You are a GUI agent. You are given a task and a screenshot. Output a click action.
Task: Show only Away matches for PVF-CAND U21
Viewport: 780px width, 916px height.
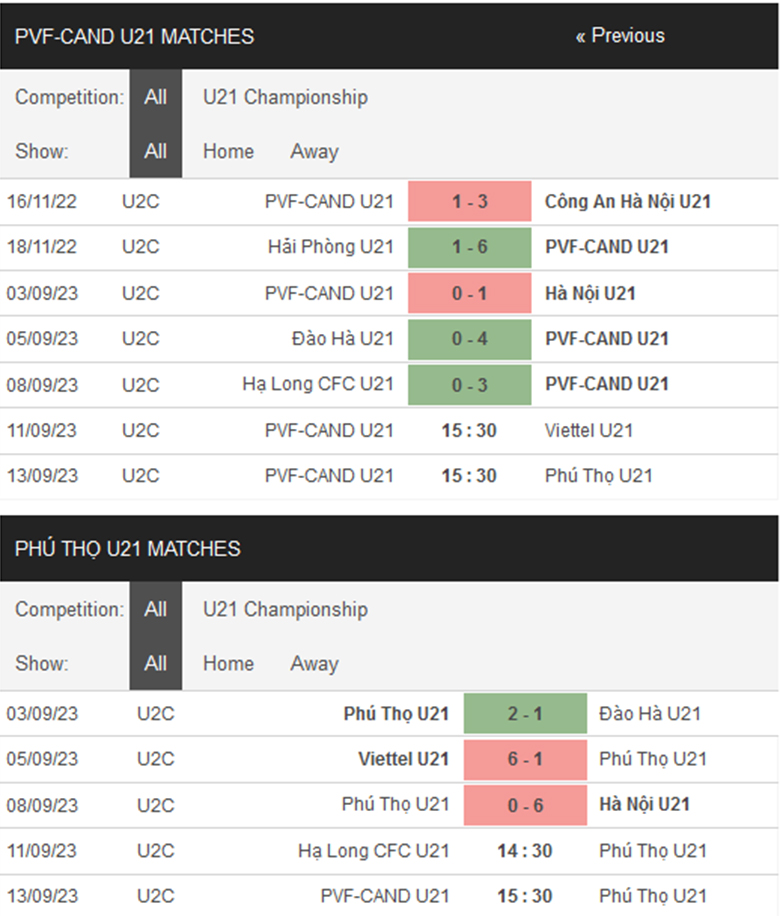[314, 152]
